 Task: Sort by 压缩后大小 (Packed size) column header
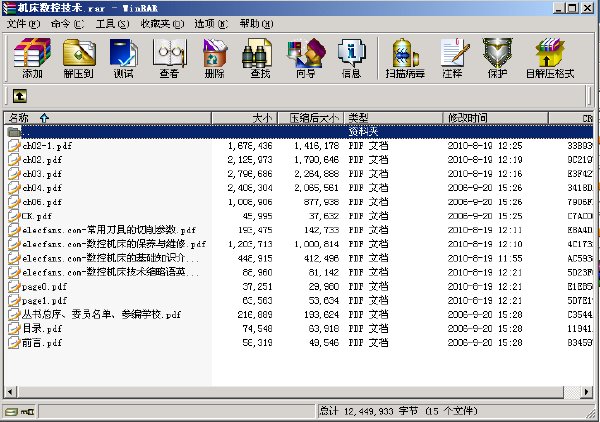311,118
